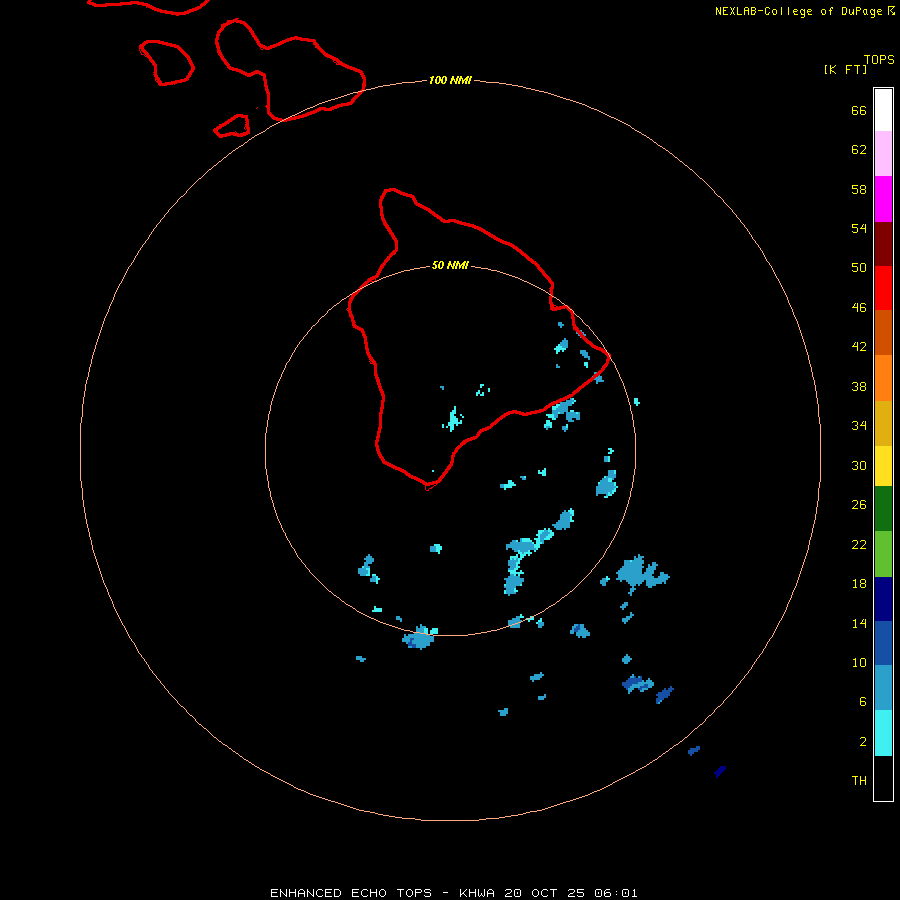Viewport: 900px width, 900px height.
Task: Click the medium blue 18 kft swatch
Action: click(883, 643)
